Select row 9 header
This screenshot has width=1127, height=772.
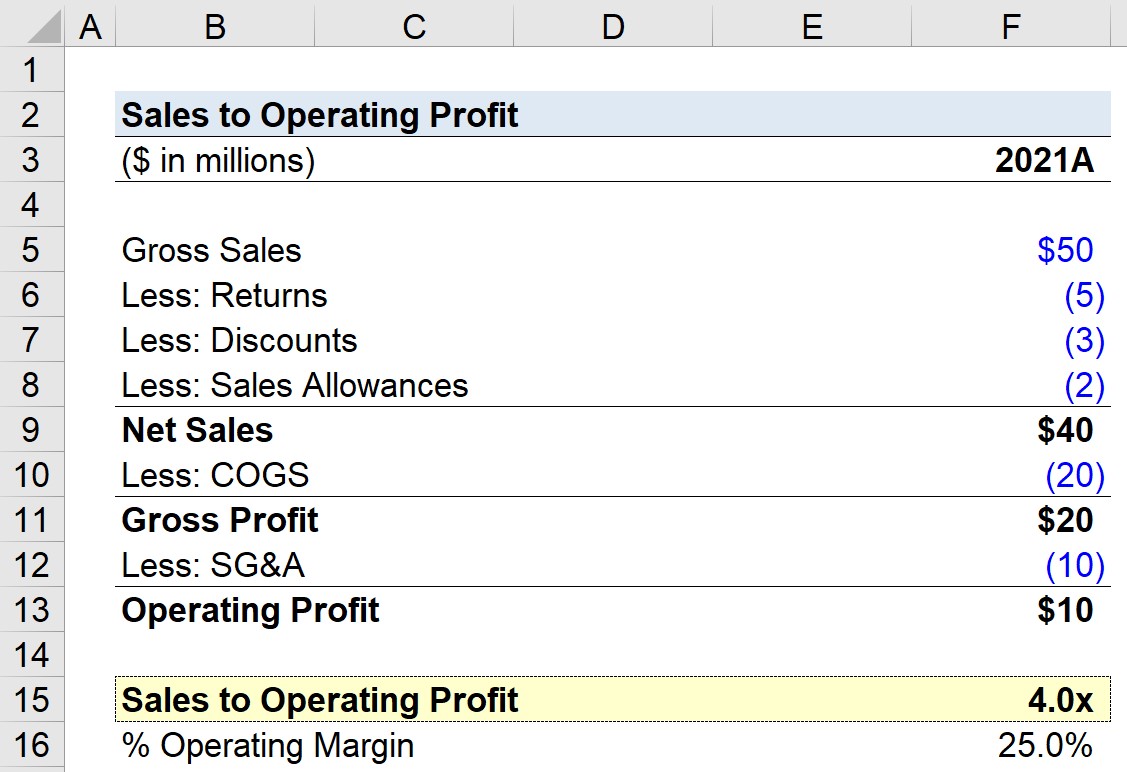32,430
